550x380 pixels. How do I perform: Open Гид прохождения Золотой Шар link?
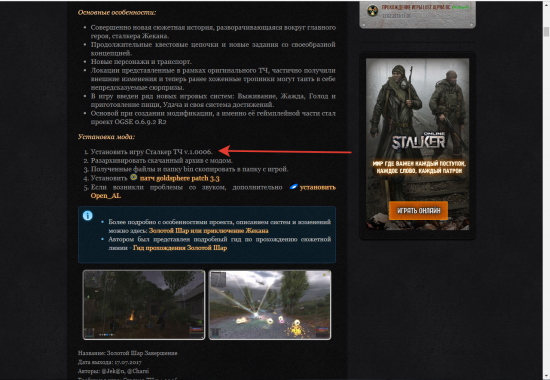click(180, 248)
